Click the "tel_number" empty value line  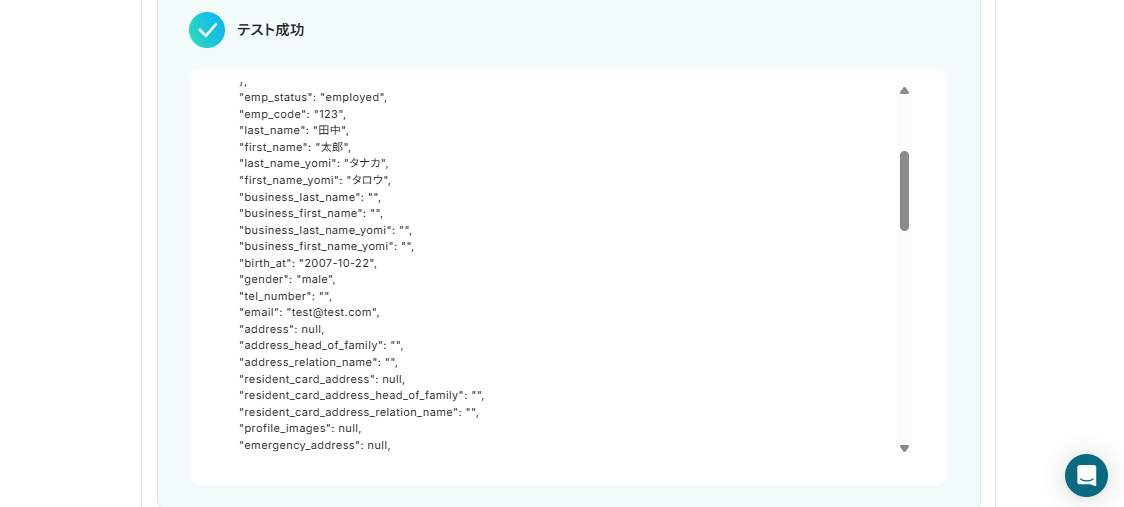(285, 296)
